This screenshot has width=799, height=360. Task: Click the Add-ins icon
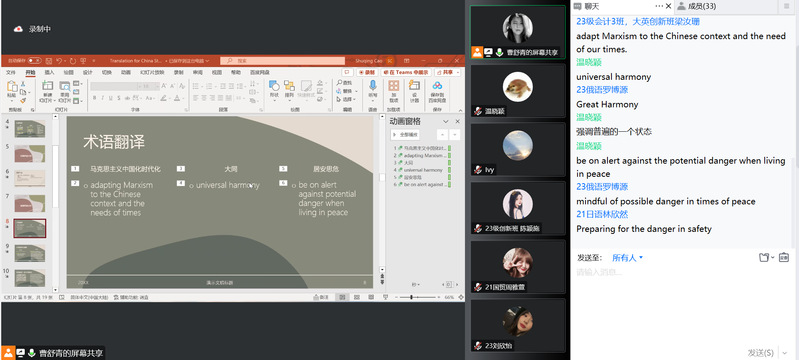tap(393, 86)
